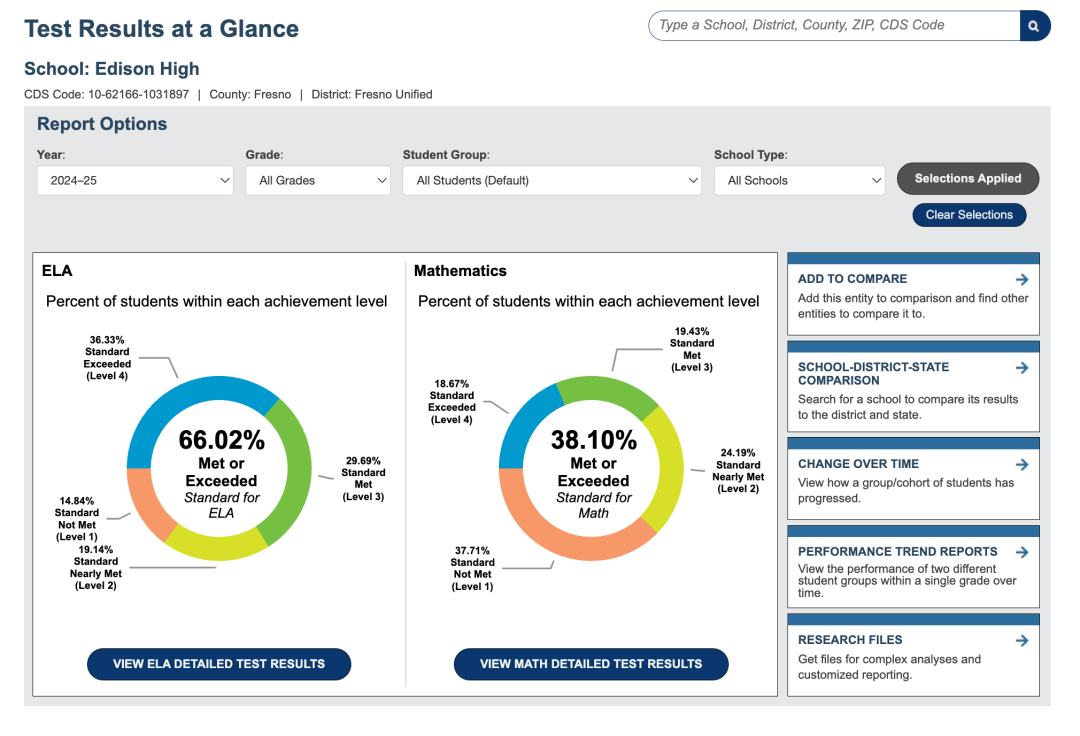Open View ELA Detailed Test Results
This screenshot has height=736, width=1080.
[x=219, y=664]
